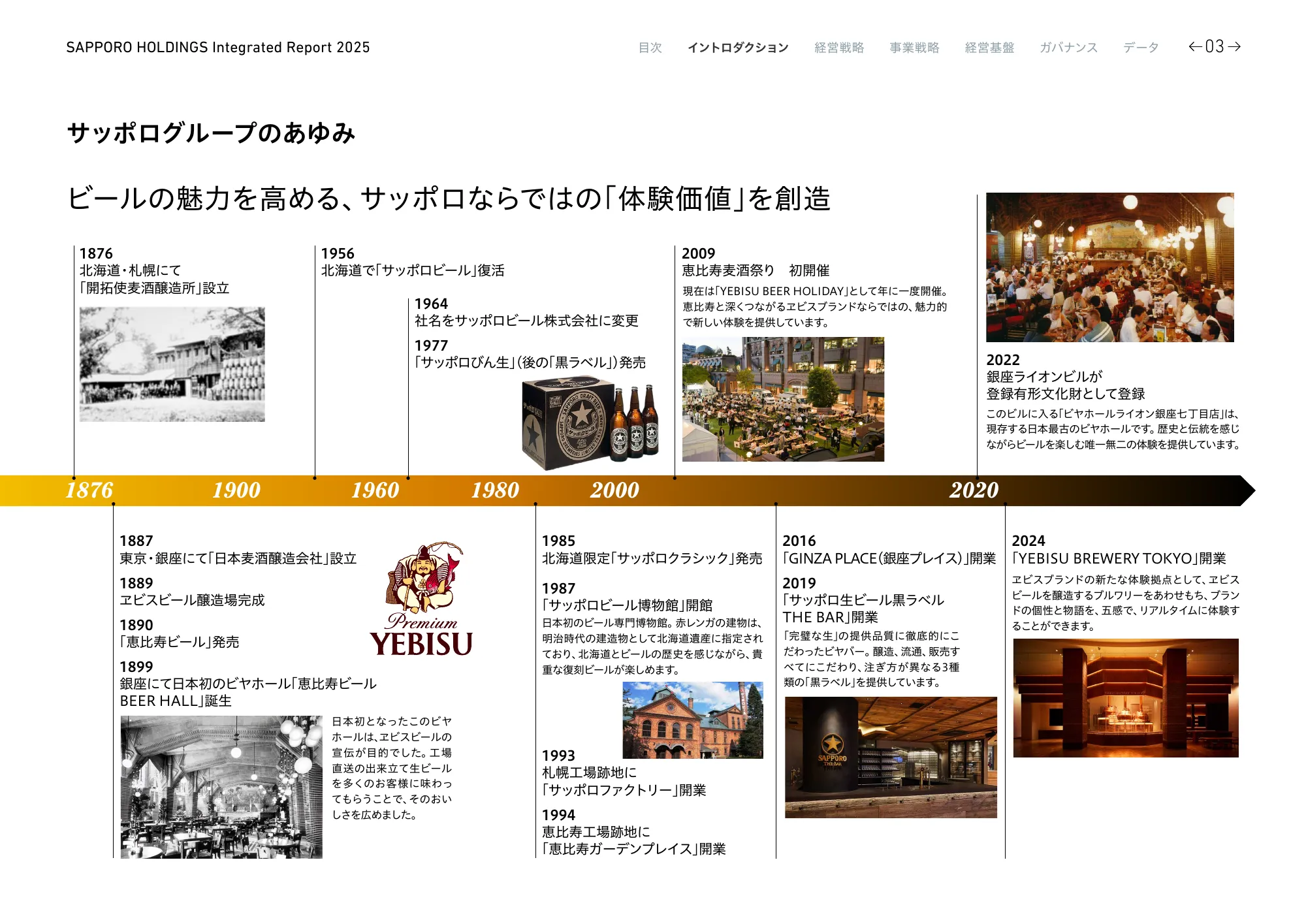Click the Premium YEBISU logo
The image size is (1306, 924).
click(422, 599)
